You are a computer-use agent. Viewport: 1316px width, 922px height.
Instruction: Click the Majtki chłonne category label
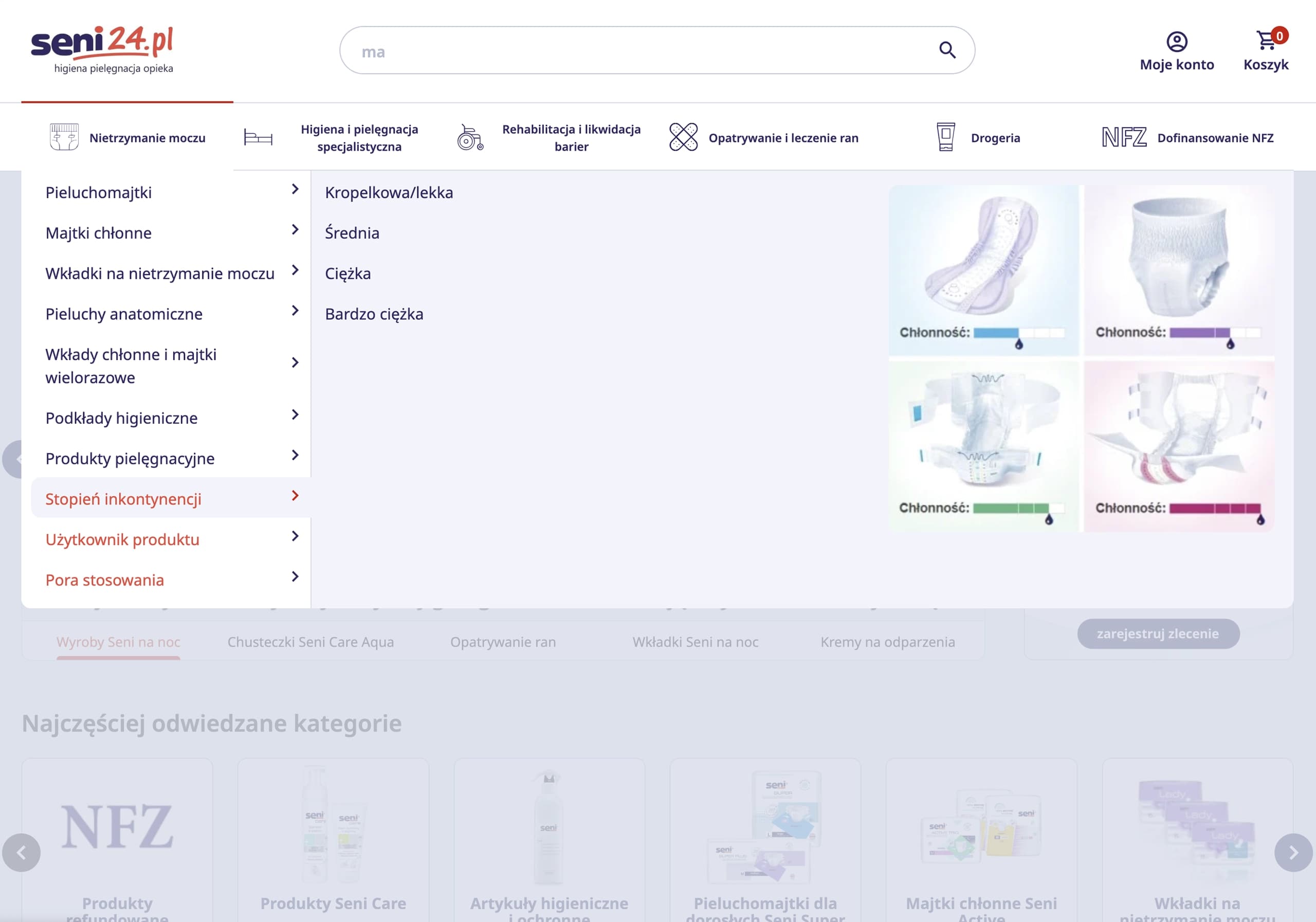[x=99, y=233]
